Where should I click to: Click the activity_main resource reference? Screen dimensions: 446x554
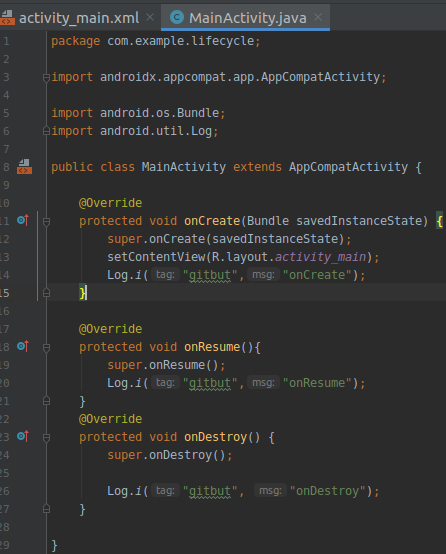[x=320, y=257]
